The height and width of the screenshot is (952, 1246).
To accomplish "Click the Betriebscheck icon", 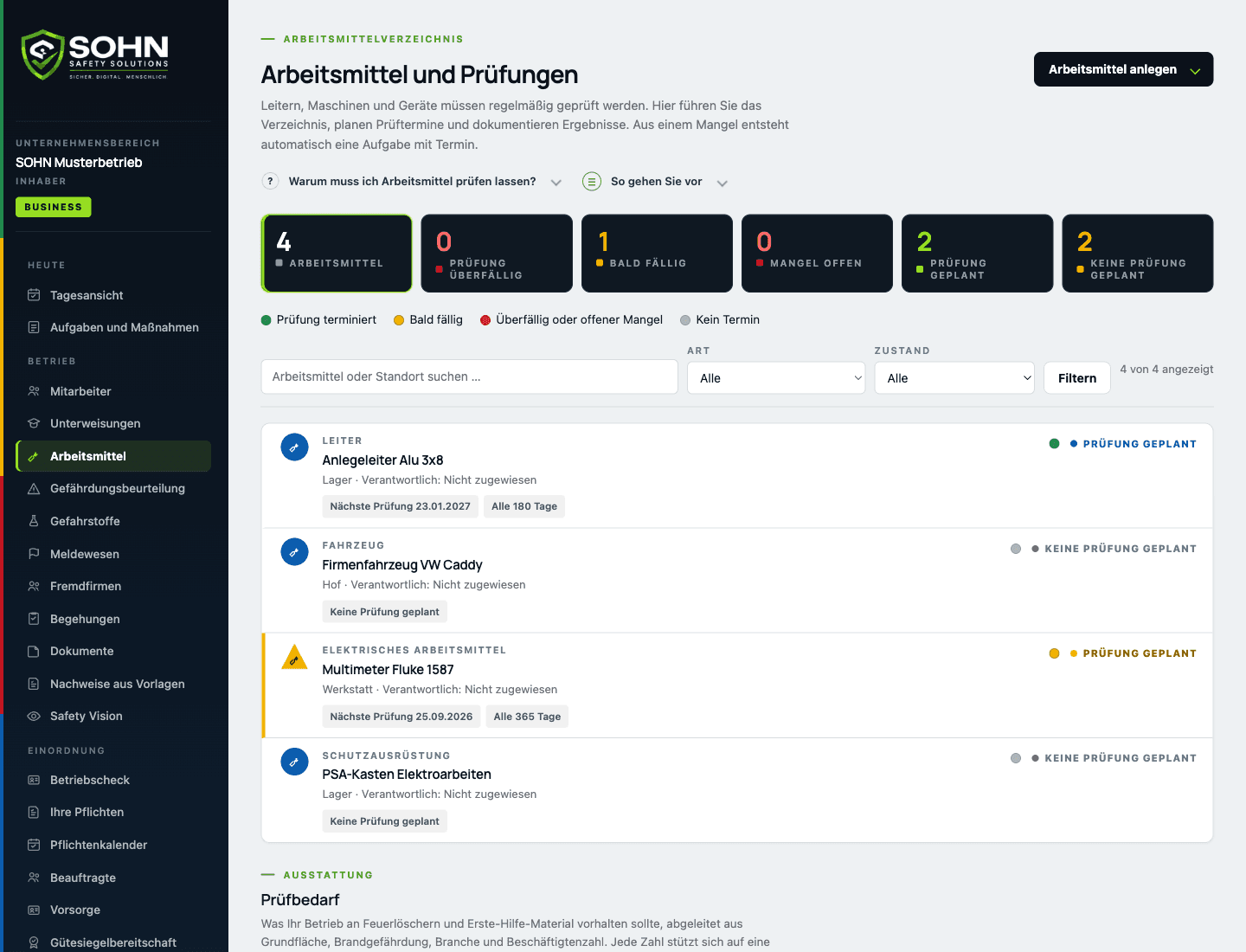I will [x=34, y=780].
